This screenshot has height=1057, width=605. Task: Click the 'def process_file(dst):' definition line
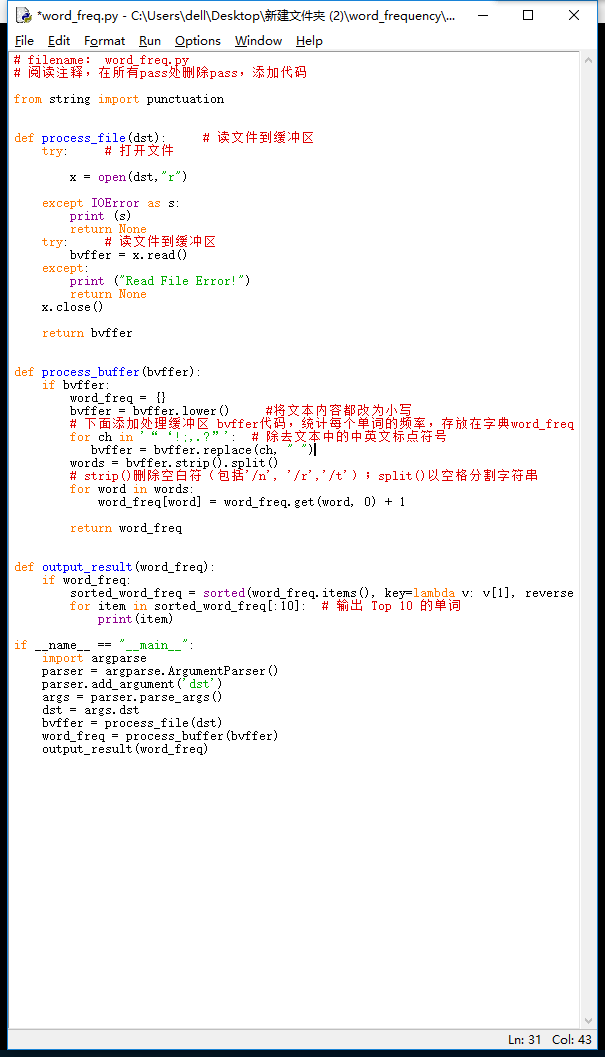pyautogui.click(x=90, y=138)
